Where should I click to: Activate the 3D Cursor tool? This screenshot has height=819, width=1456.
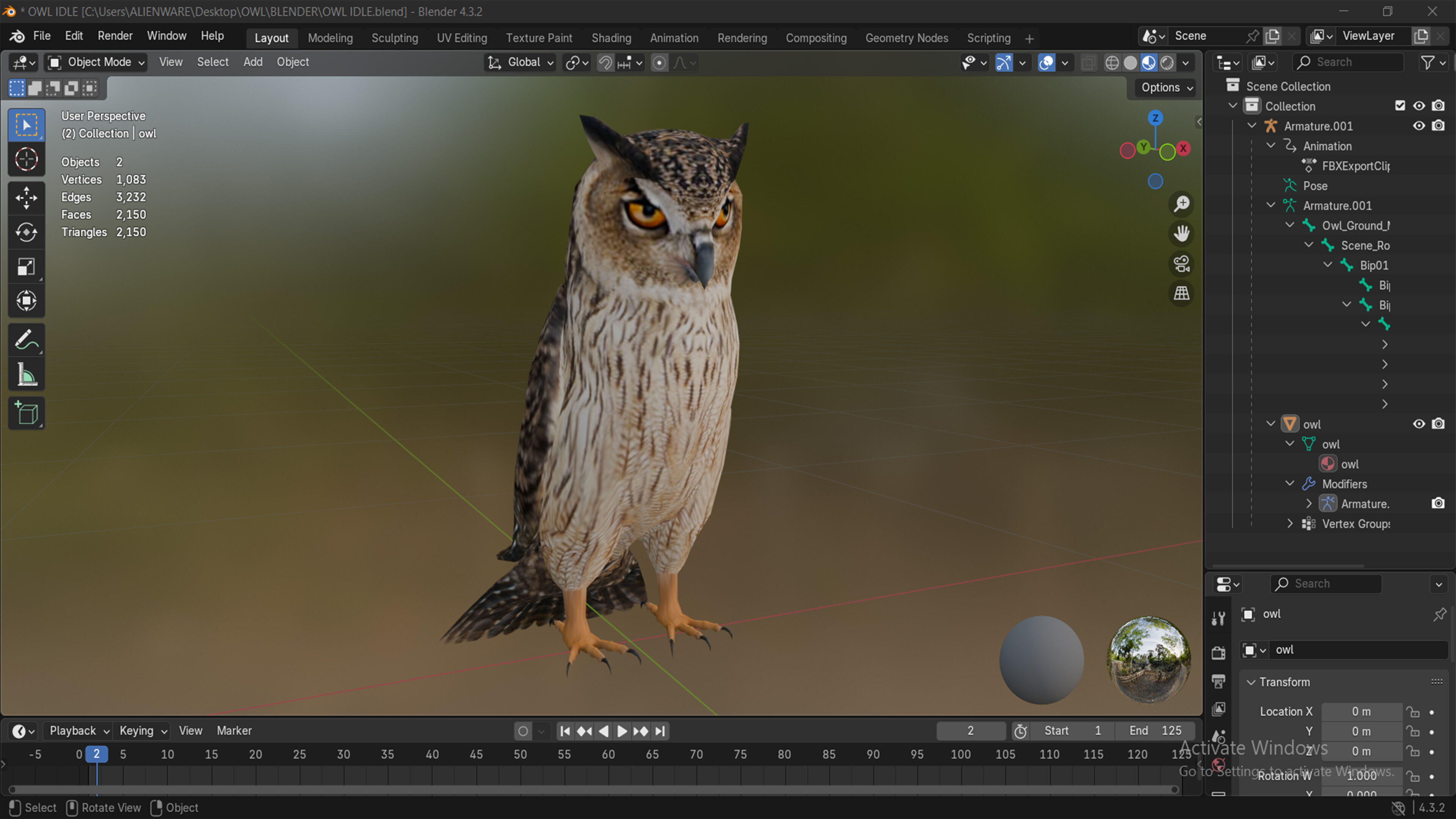(x=26, y=159)
